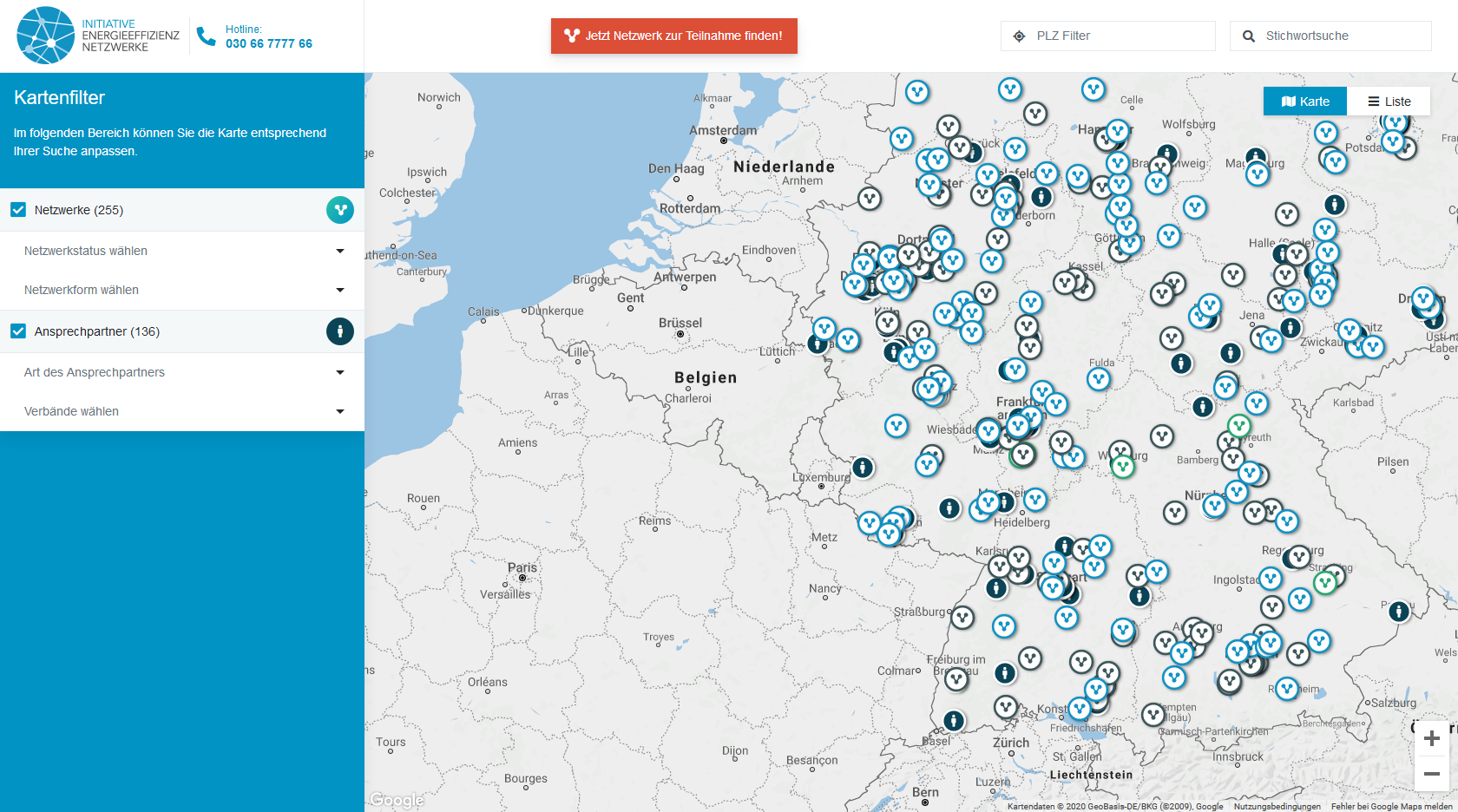
Task: Uncheck the Netzwerke (255) checkbox
Action: click(x=18, y=210)
